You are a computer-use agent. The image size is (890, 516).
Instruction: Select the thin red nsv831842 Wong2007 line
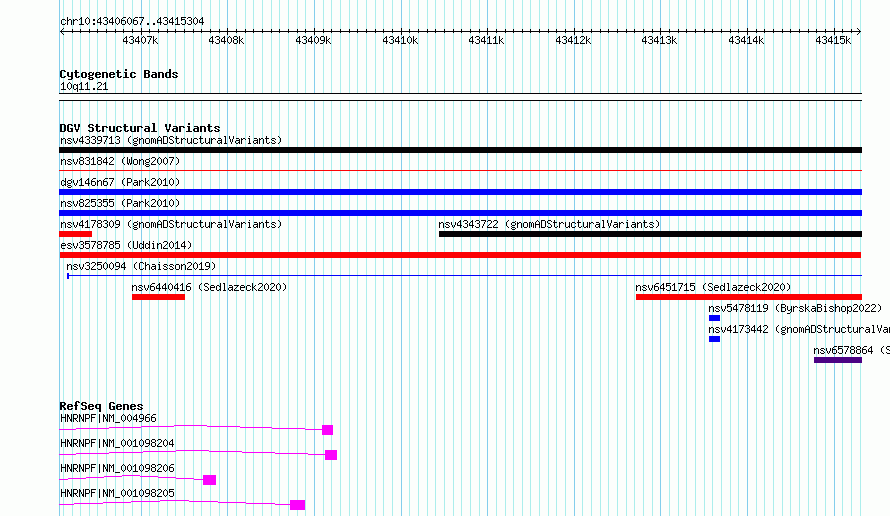pyautogui.click(x=460, y=171)
